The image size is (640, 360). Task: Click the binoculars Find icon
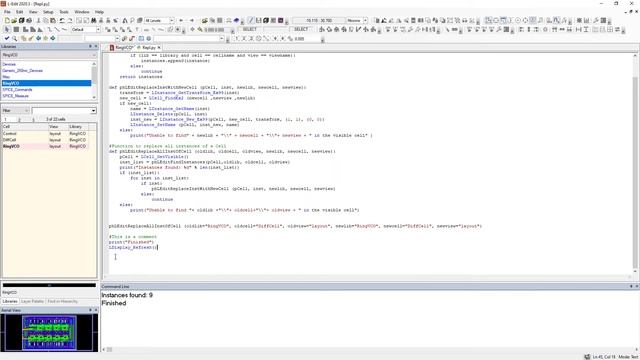click(94, 20)
